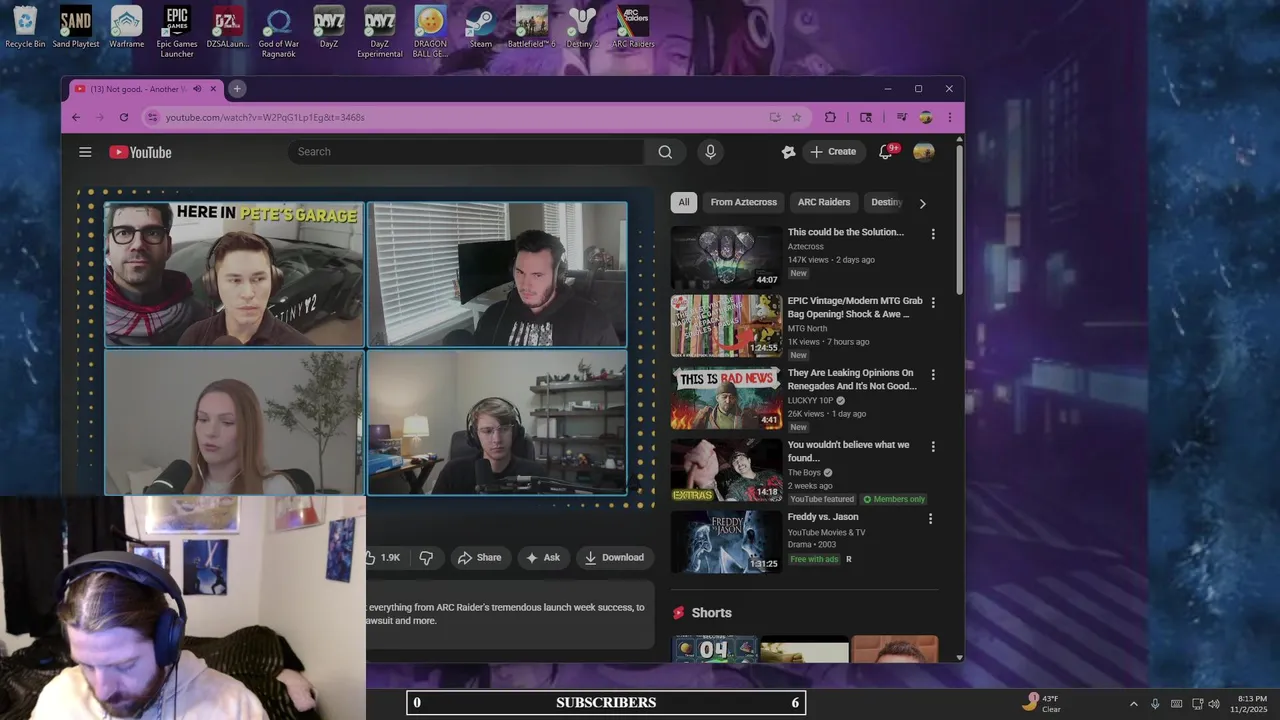This screenshot has height=720, width=1280.
Task: Open Chrome three-dot menu
Action: tap(949, 117)
